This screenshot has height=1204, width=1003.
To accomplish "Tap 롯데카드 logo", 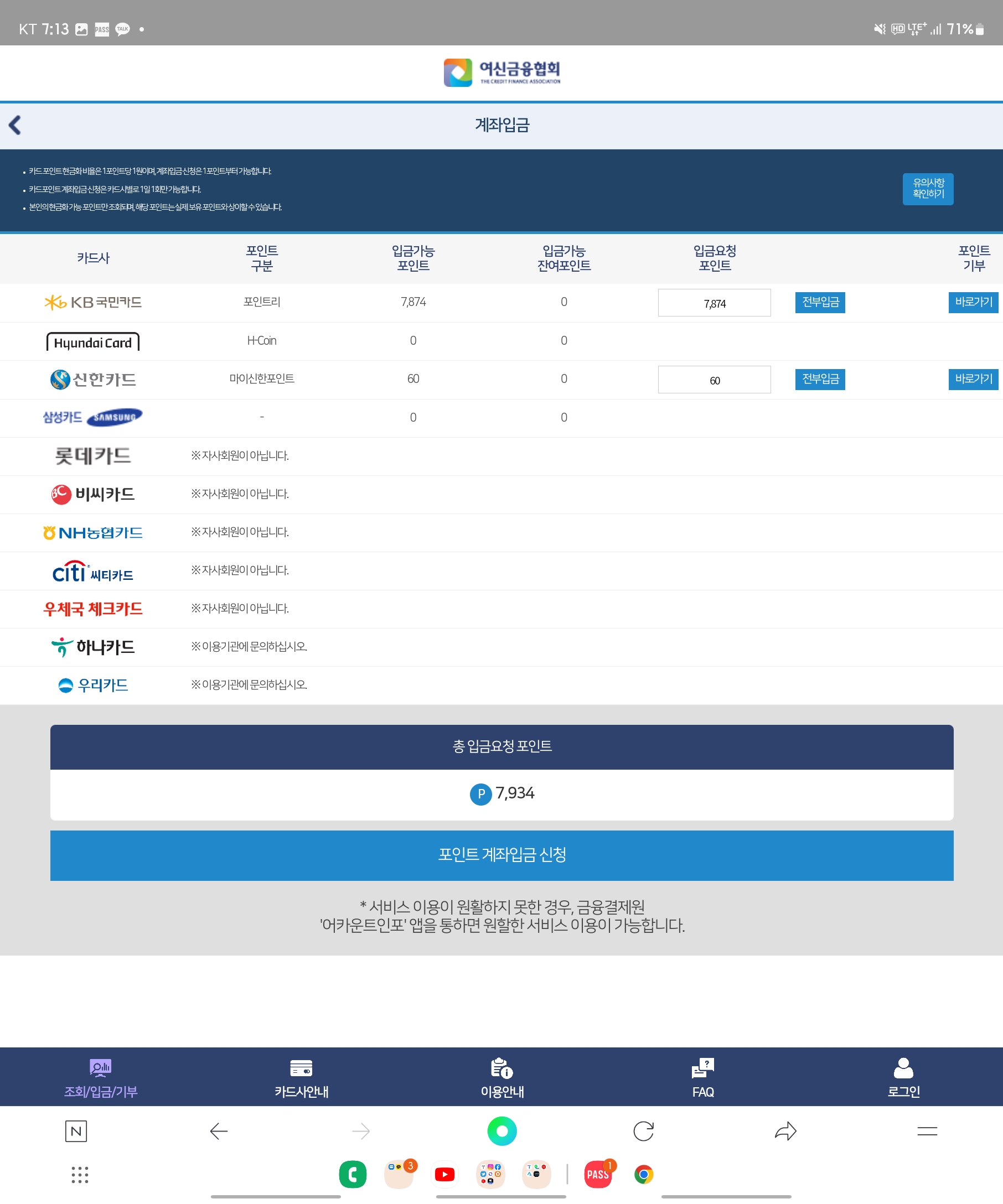I will [93, 456].
